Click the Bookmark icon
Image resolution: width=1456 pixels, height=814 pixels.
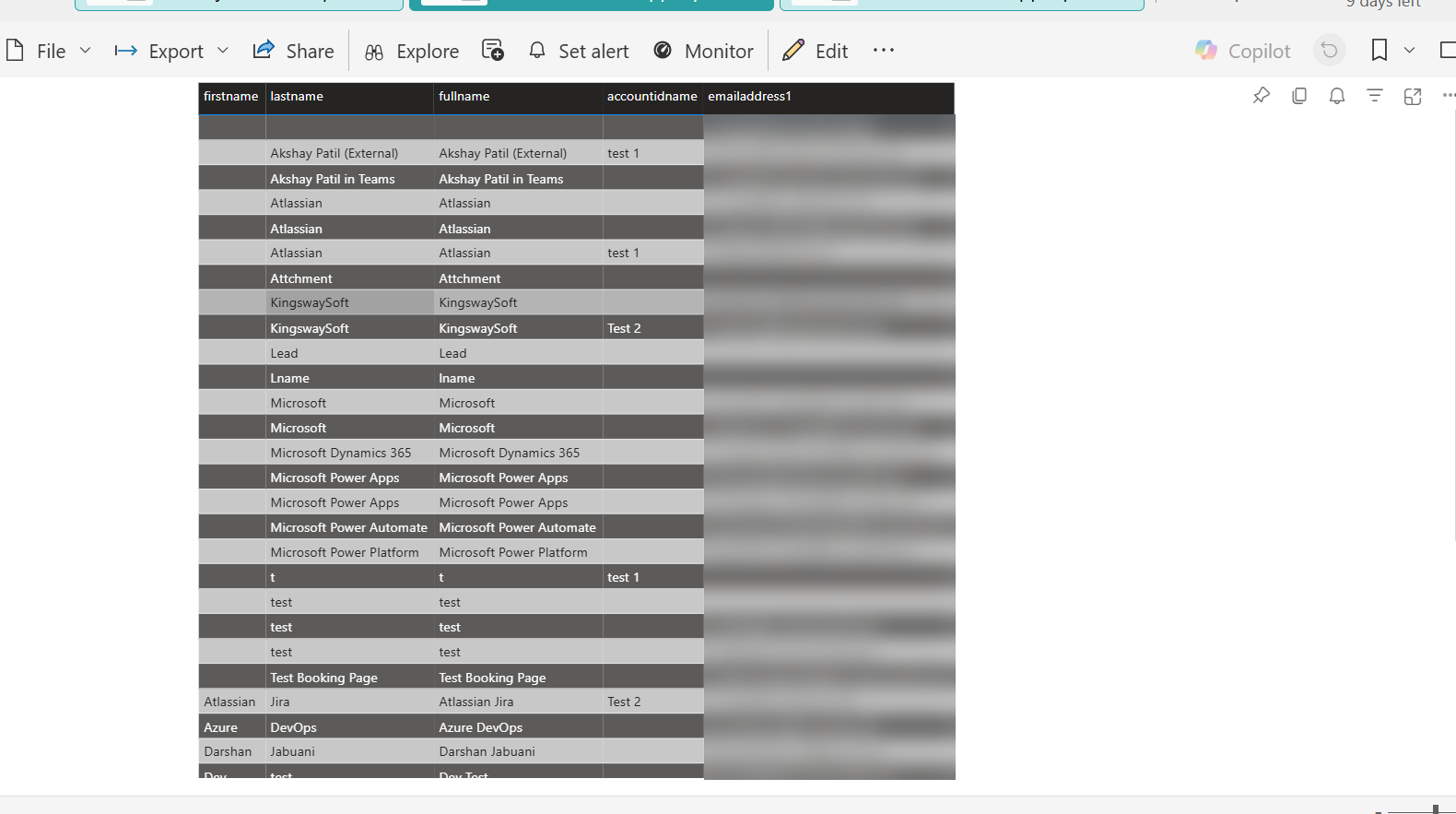(1380, 50)
